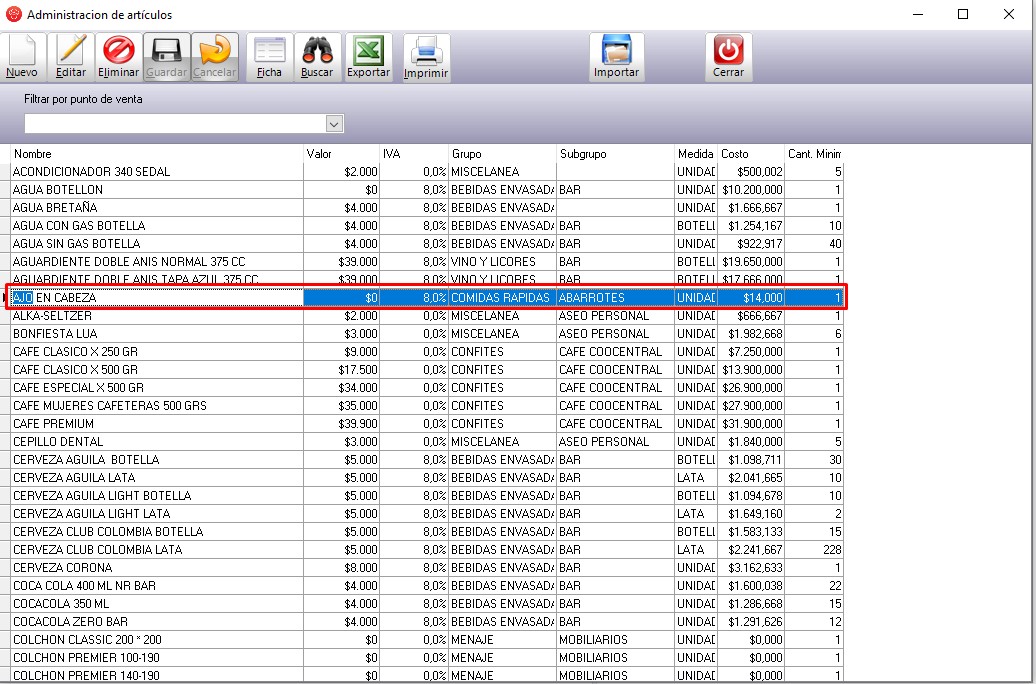Open the Importar tool
The height and width of the screenshot is (684, 1036).
click(616, 57)
